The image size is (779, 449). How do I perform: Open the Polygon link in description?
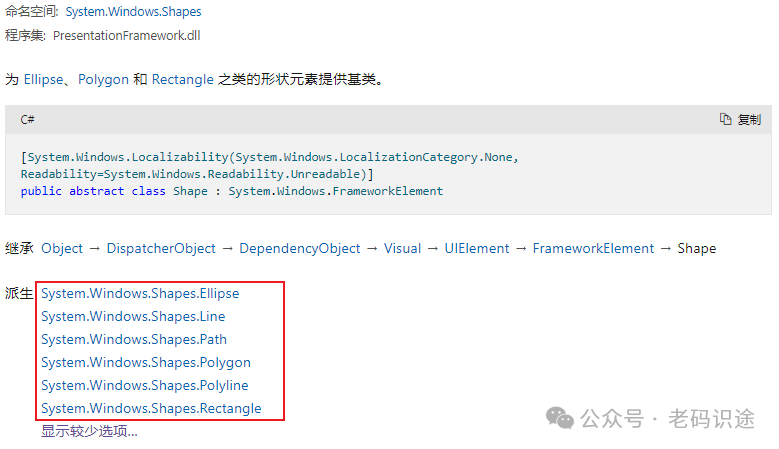pyautogui.click(x=103, y=79)
